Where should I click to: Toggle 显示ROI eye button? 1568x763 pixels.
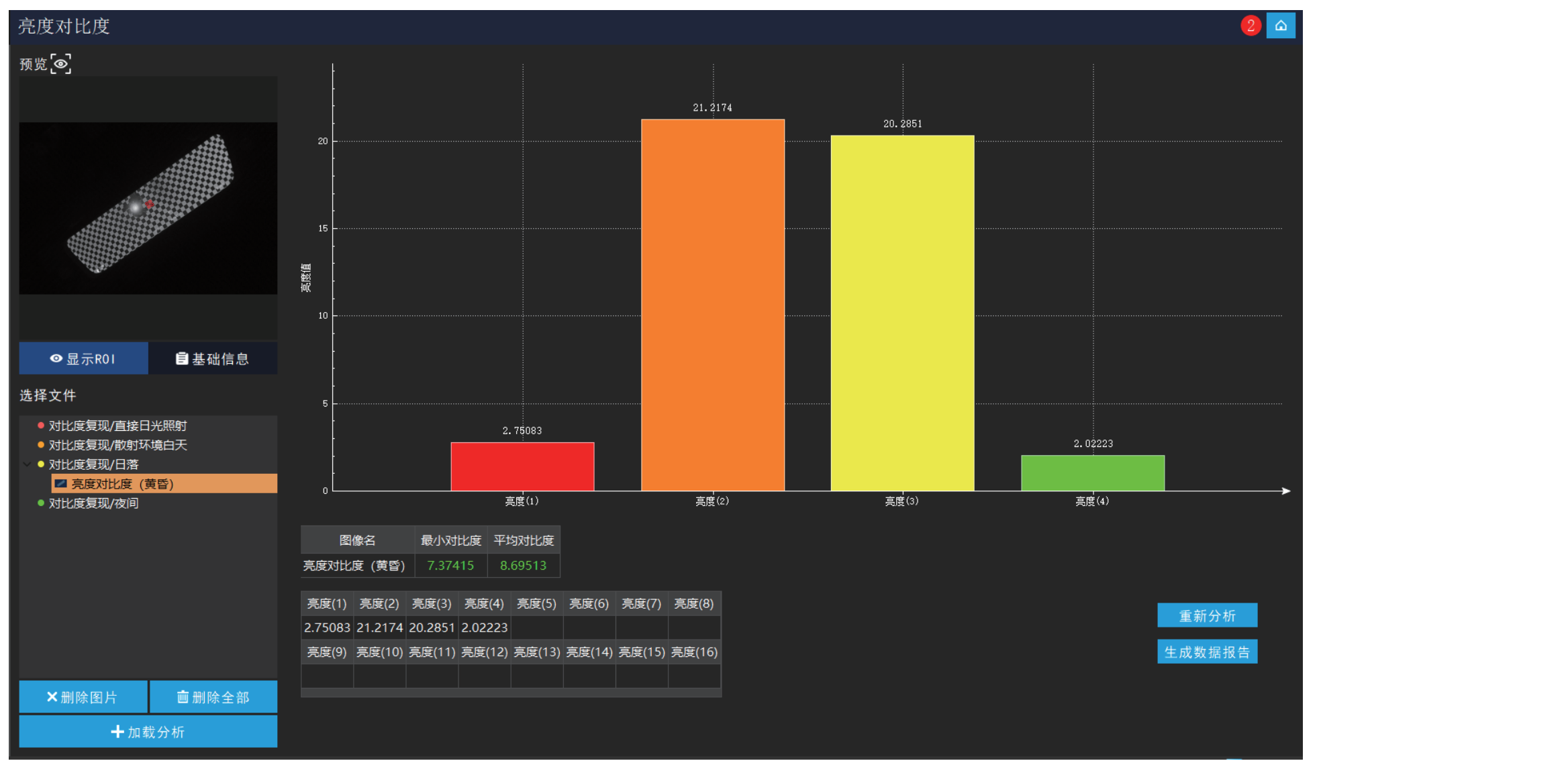[83, 358]
